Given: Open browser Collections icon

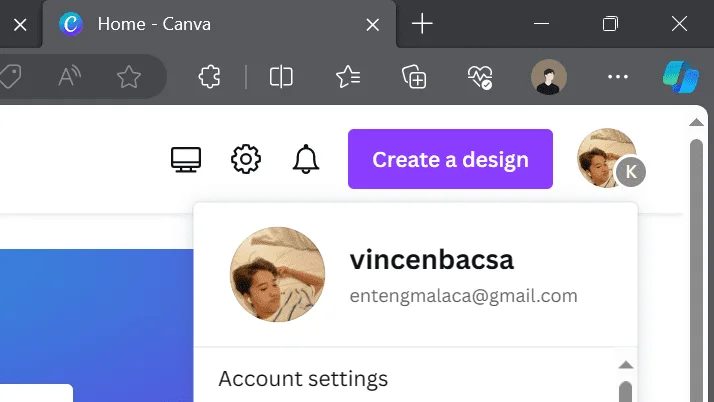Looking at the screenshot, I should pos(414,76).
